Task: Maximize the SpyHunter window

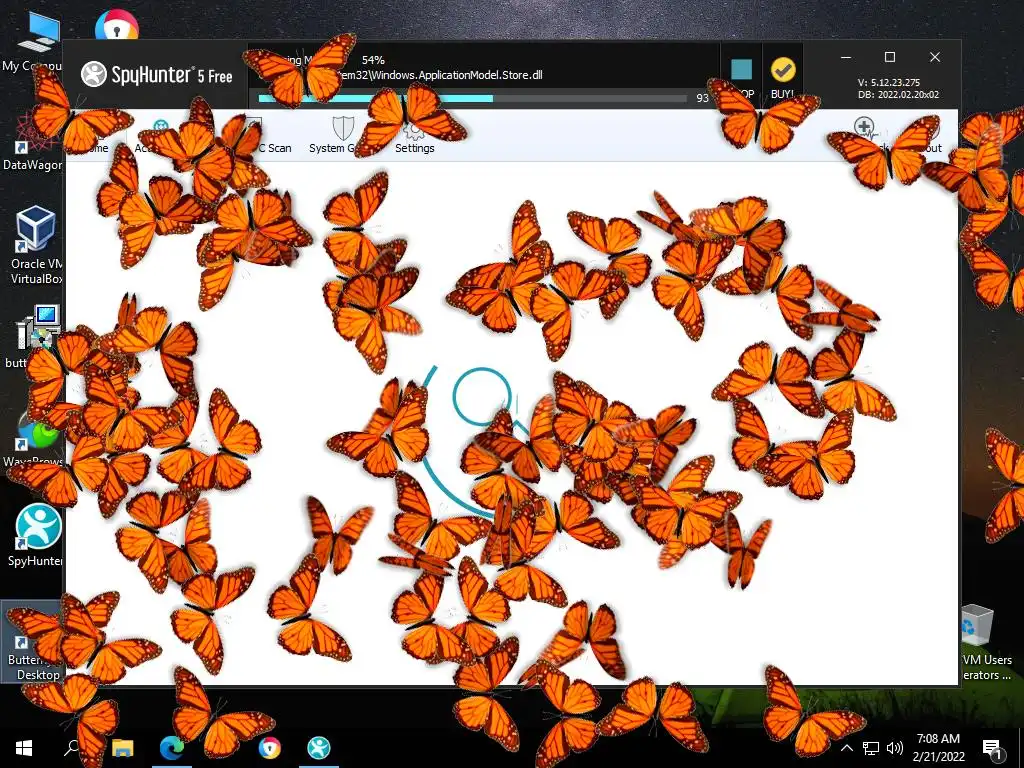Action: click(x=889, y=57)
